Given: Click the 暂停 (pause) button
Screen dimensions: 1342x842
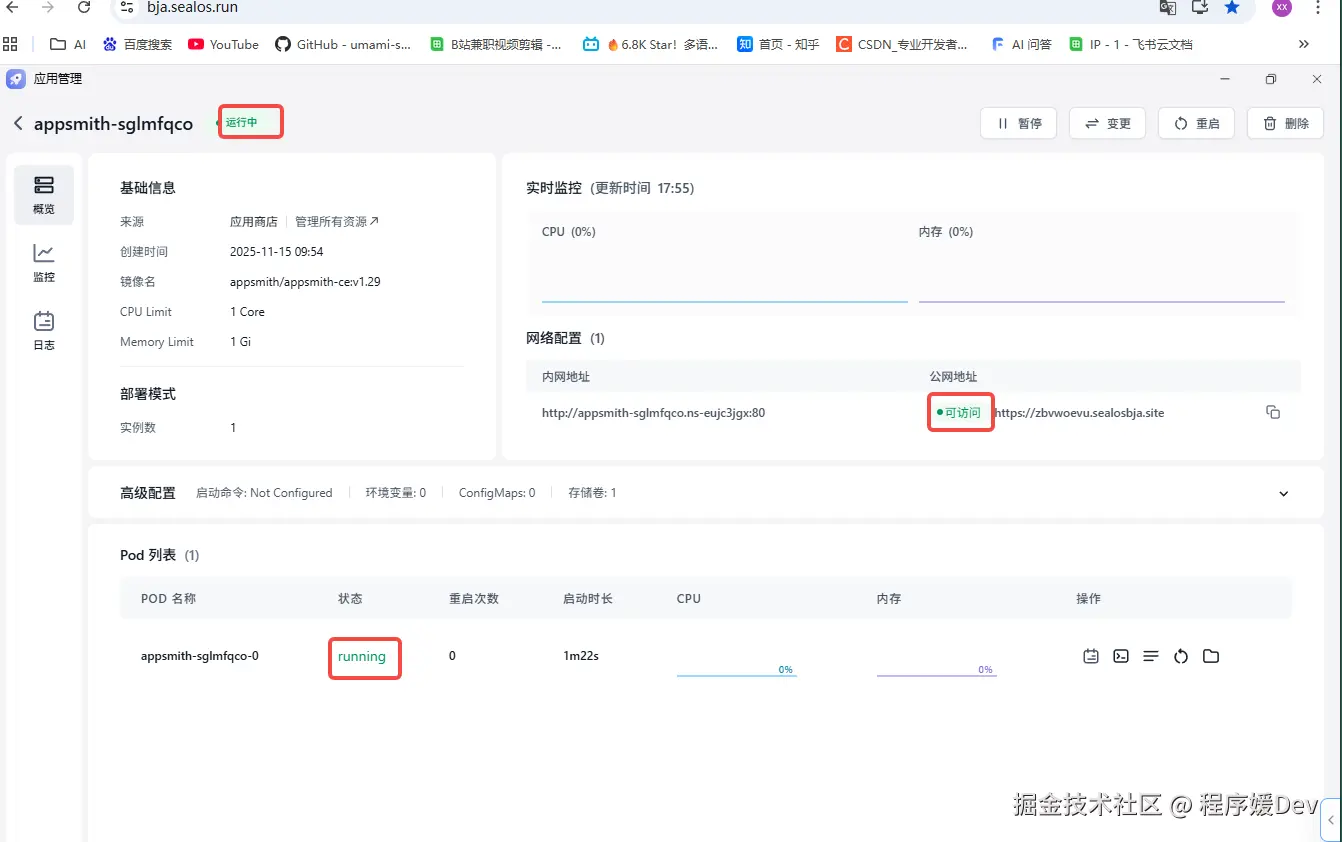Looking at the screenshot, I should 1019,123.
